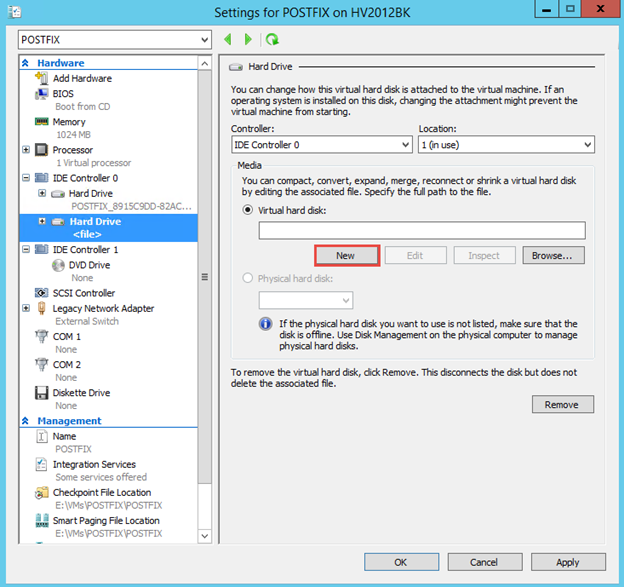Click the 'External Switch' text
Viewport: 624px width, 587px height.
(87, 321)
